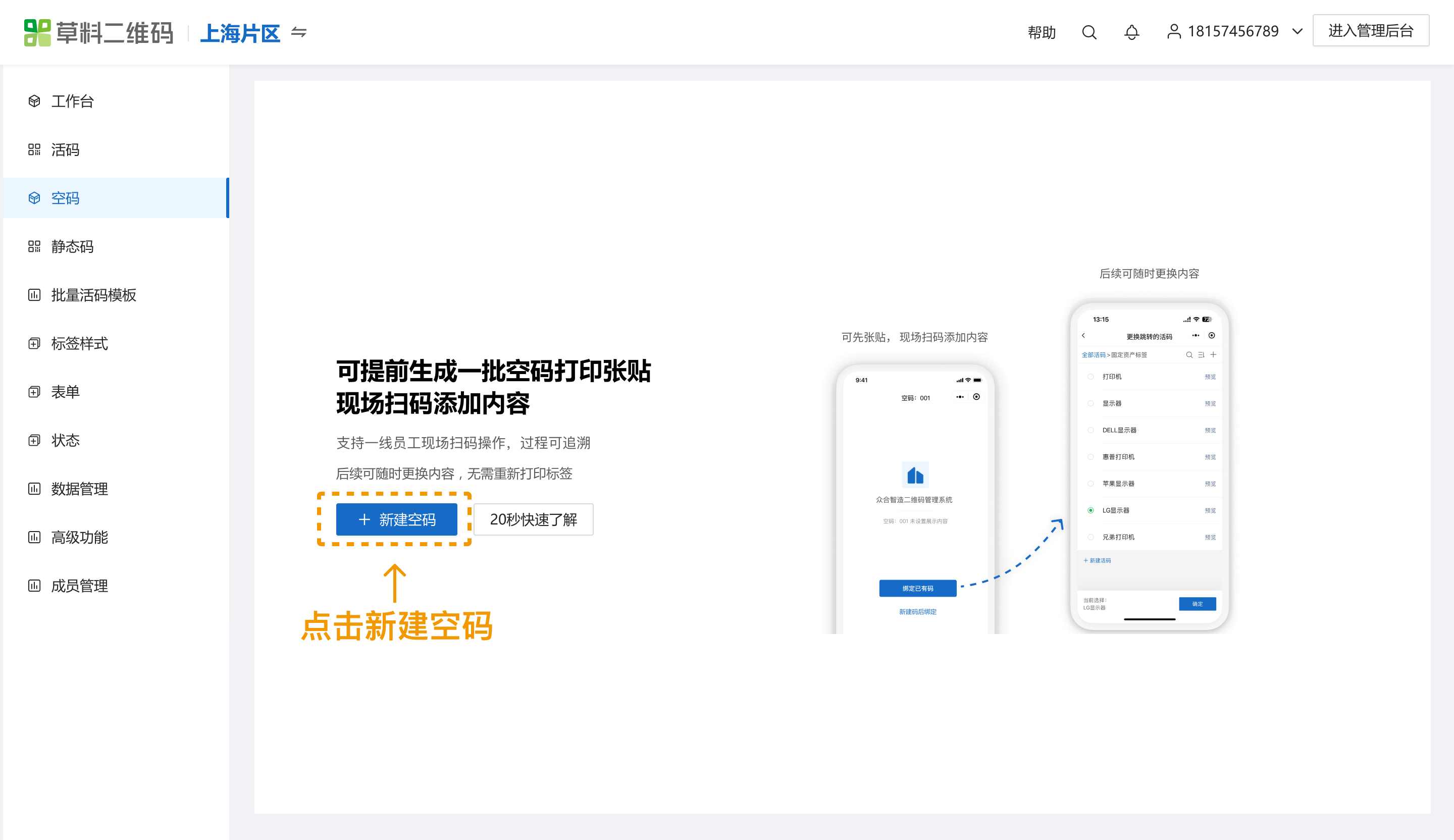The width and height of the screenshot is (1454, 840).
Task: Open 静态码 in sidebar
Action: tap(72, 246)
